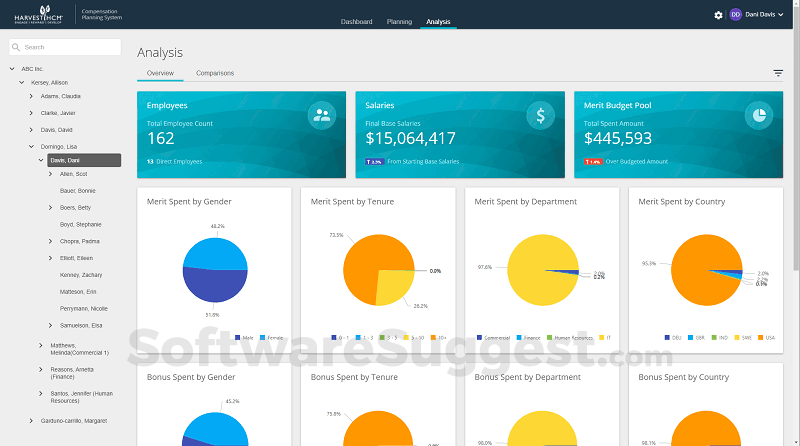The height and width of the screenshot is (446, 800).
Task: Select Perrymann, Nicolle in the tree
Action: tap(84, 309)
